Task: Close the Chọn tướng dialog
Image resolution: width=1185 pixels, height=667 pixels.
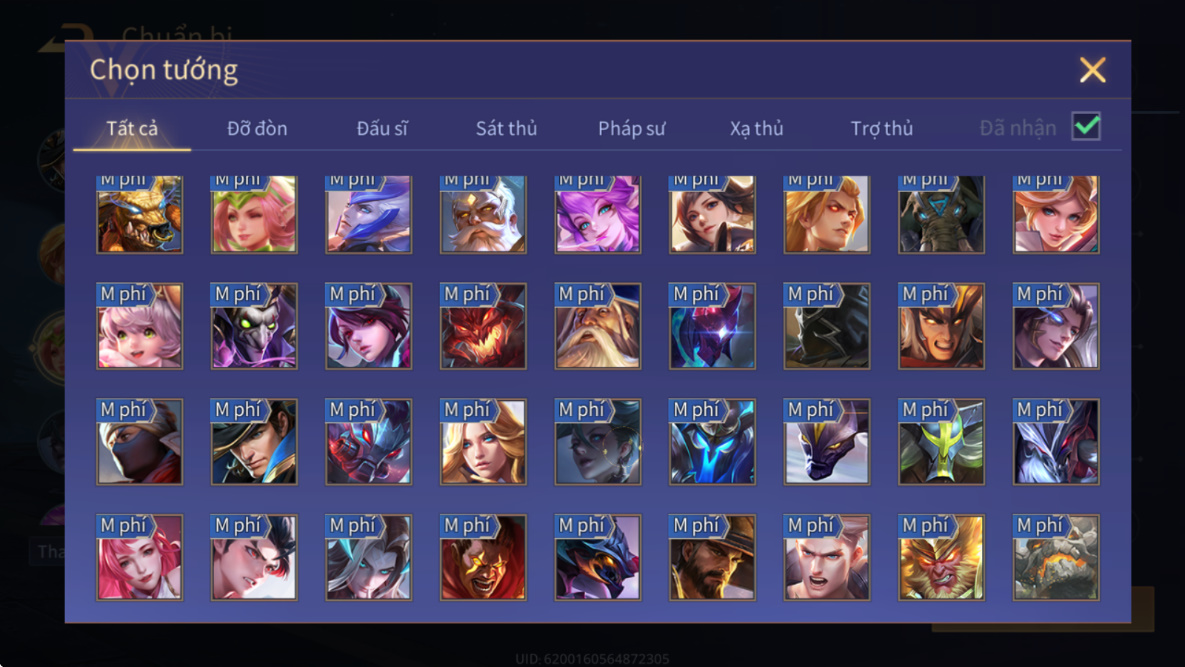Action: point(1092,70)
